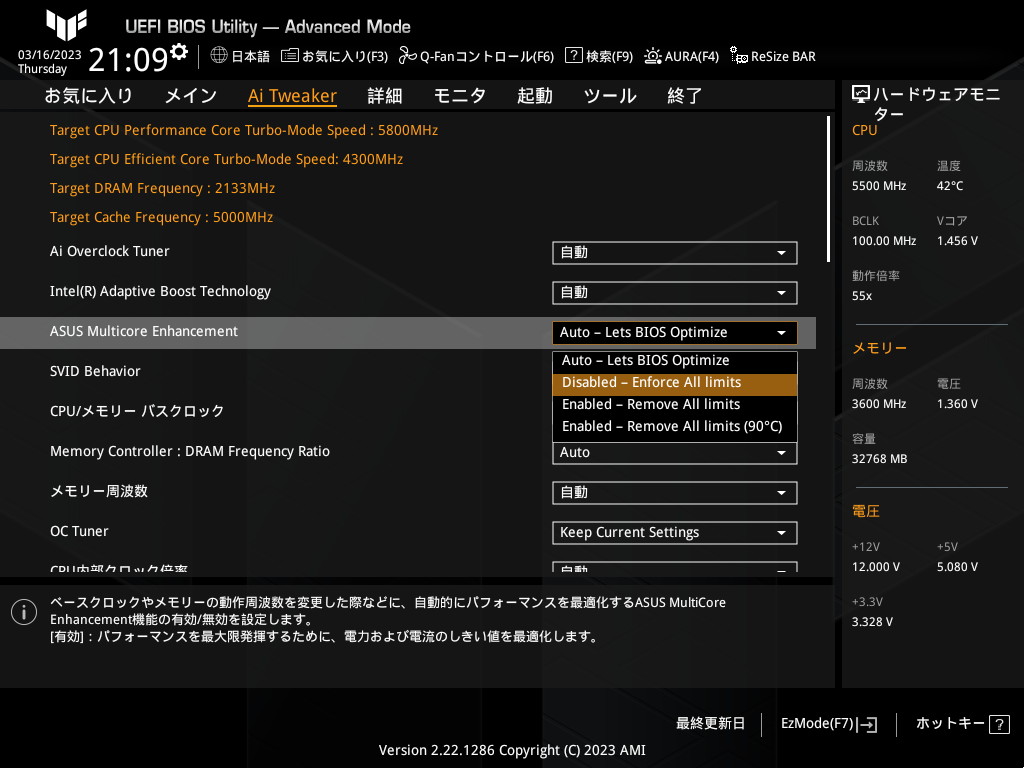Select Auto – Lets BIOS Optimize option
This screenshot has height=768, width=1024.
point(675,360)
